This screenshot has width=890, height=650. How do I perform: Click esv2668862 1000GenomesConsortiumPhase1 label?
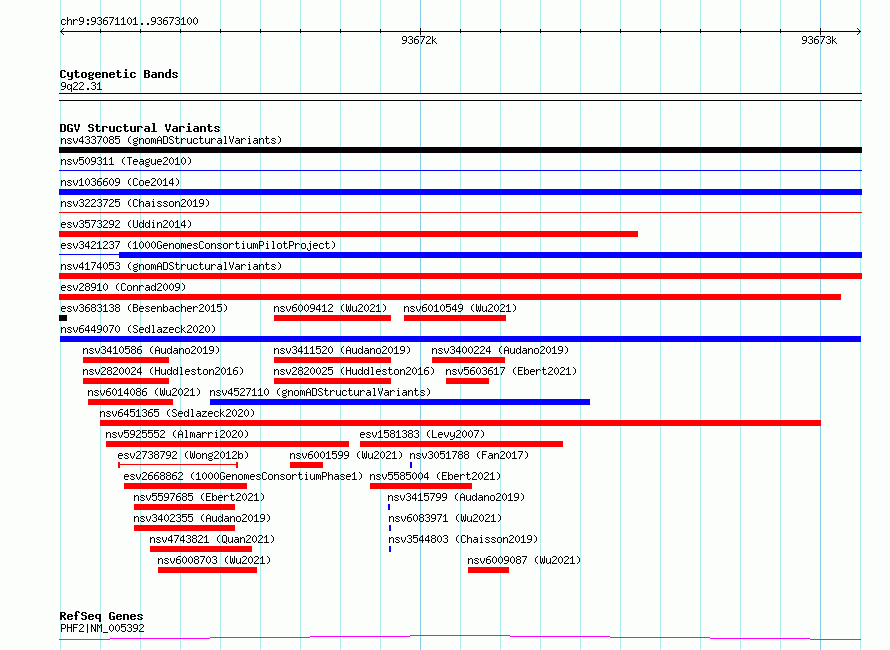pyautogui.click(x=243, y=476)
